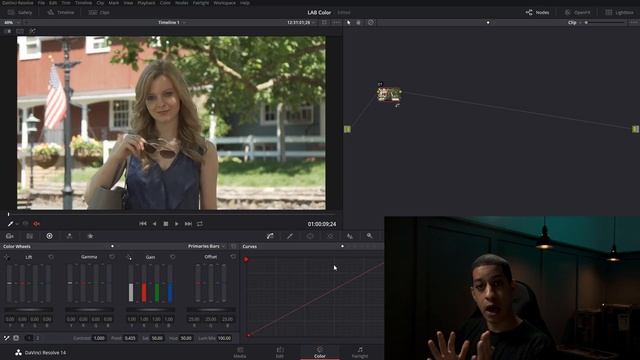Viewport: 640px width, 360px height.
Task: Reset the Gain bars
Action: point(173,257)
